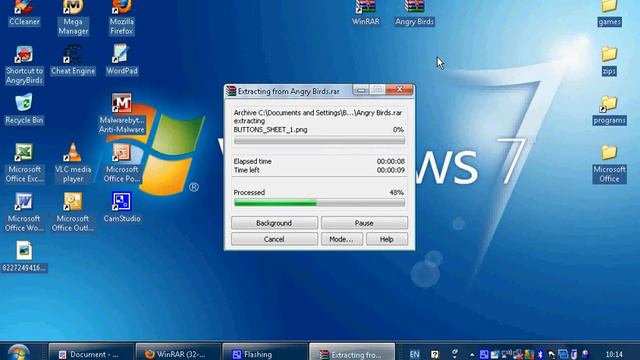The image size is (640, 360).
Task: Click the BUTTONS_SHEET_1.png file name text
Action: pyautogui.click(x=271, y=130)
